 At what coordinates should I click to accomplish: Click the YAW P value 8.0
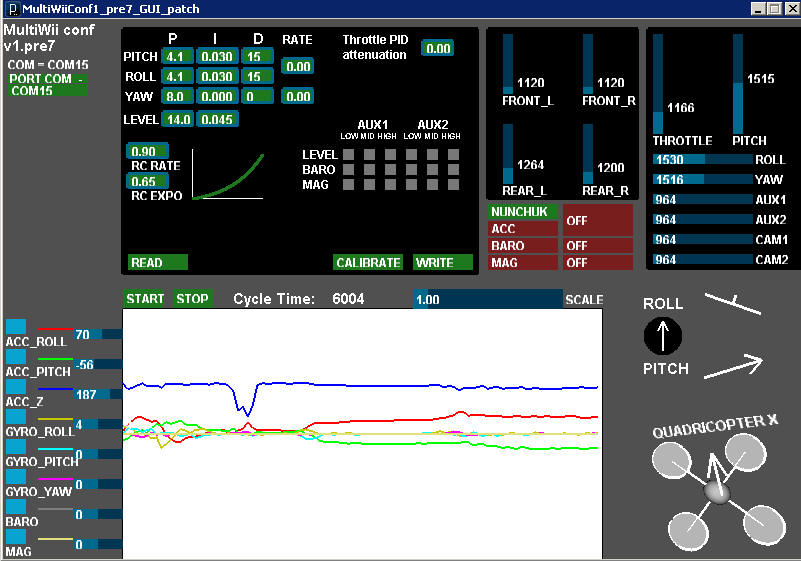click(177, 96)
